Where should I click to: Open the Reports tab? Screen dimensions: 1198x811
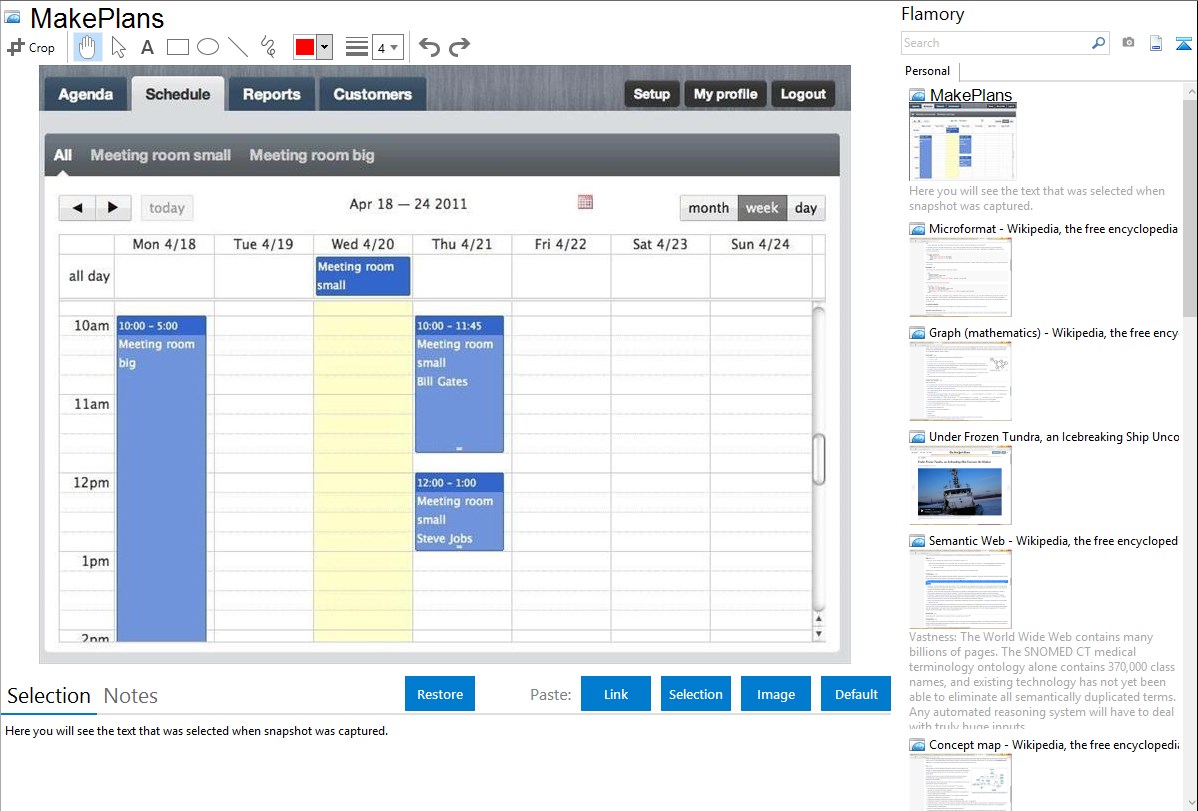271,94
